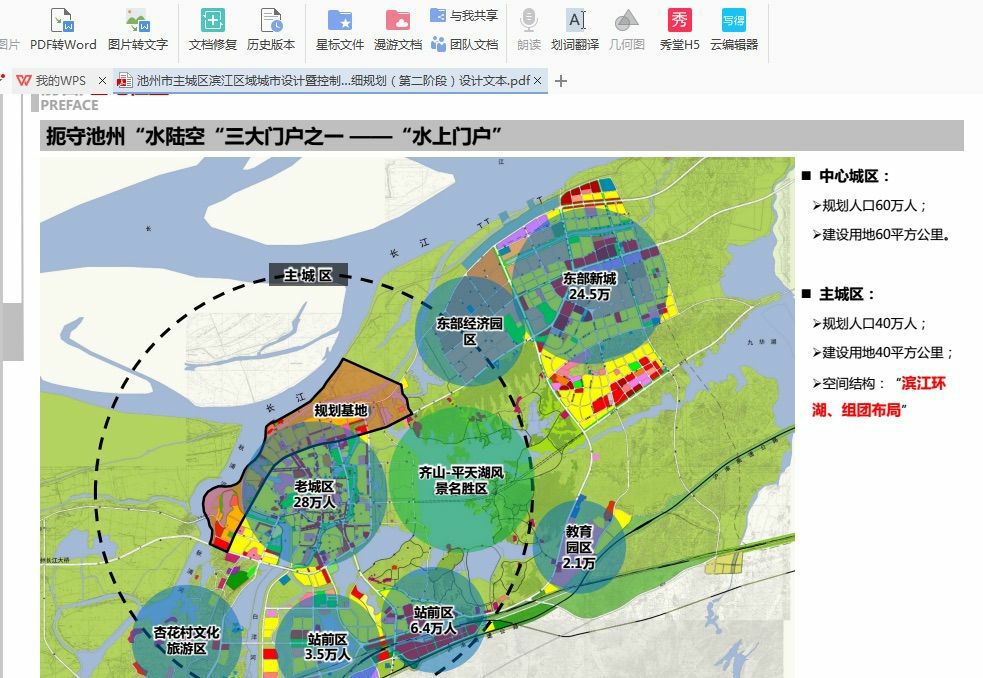Click the 齐山-平天湖风景名胜区 map label
The image size is (983, 678).
(461, 480)
